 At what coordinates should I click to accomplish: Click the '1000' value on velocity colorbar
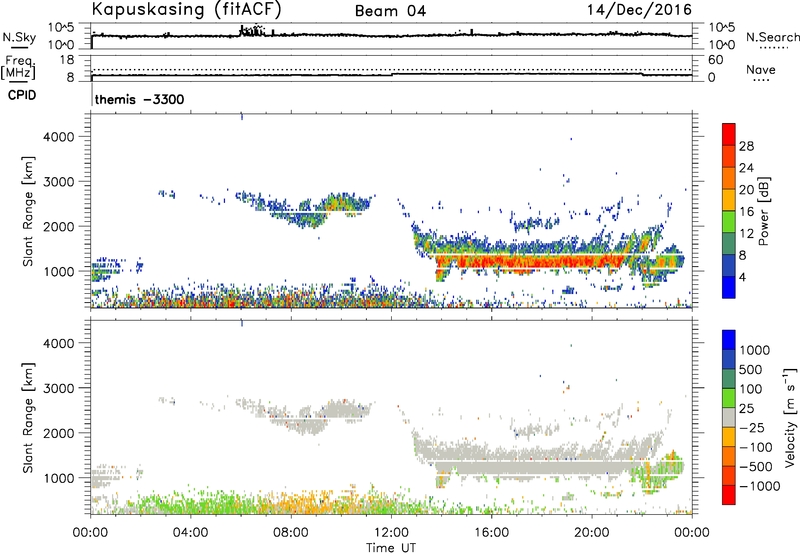(754, 350)
